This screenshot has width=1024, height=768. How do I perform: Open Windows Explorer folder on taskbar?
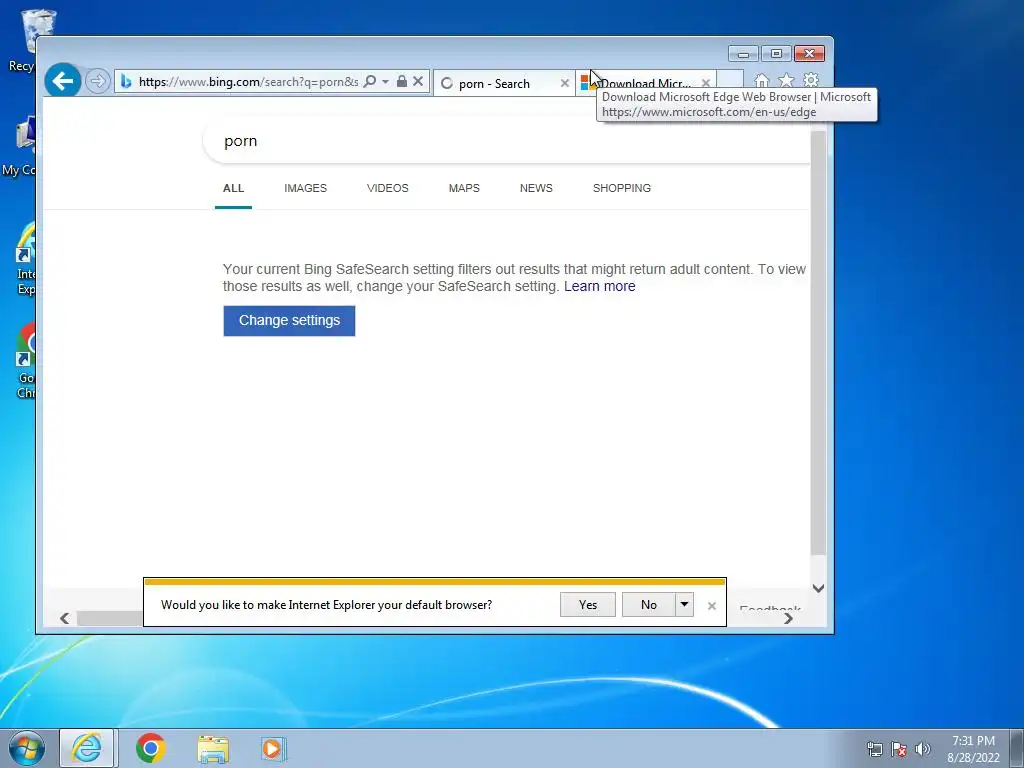[213, 749]
